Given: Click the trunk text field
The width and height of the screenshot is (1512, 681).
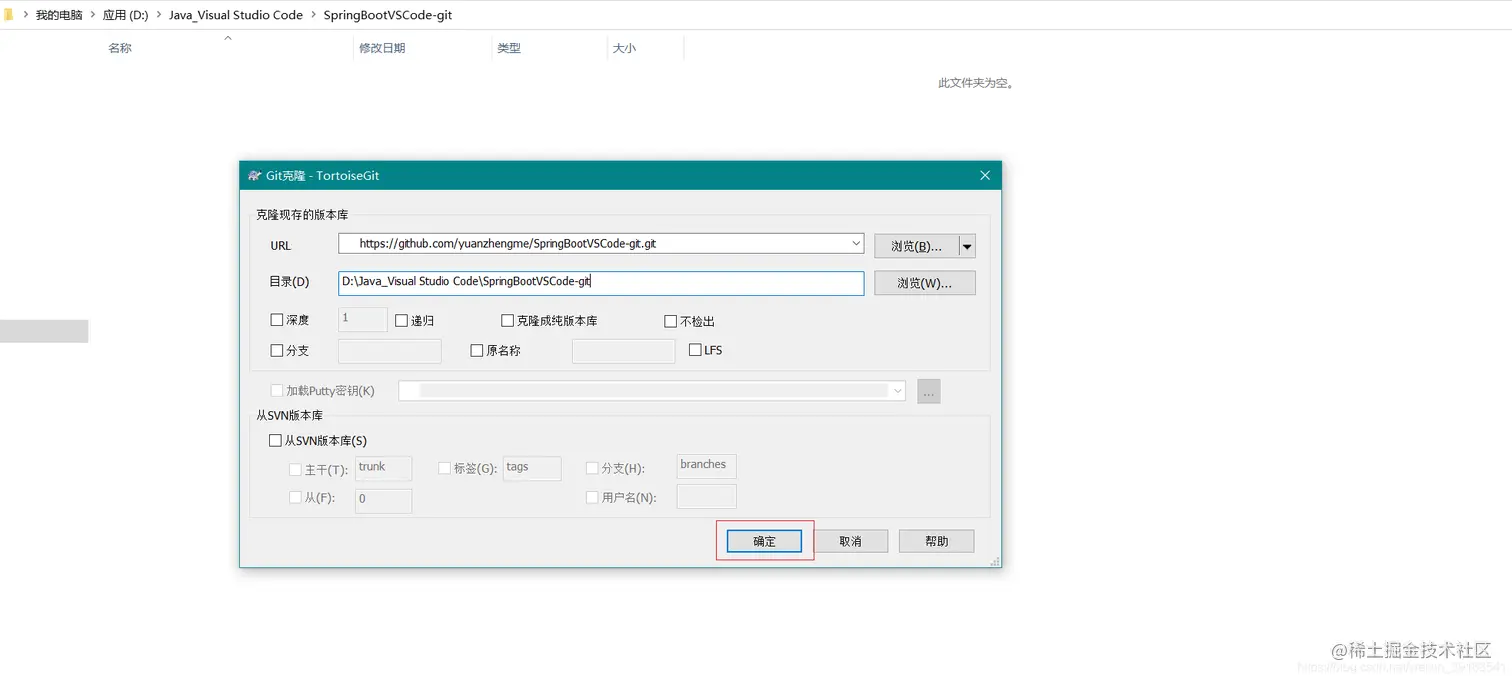Looking at the screenshot, I should (384, 468).
